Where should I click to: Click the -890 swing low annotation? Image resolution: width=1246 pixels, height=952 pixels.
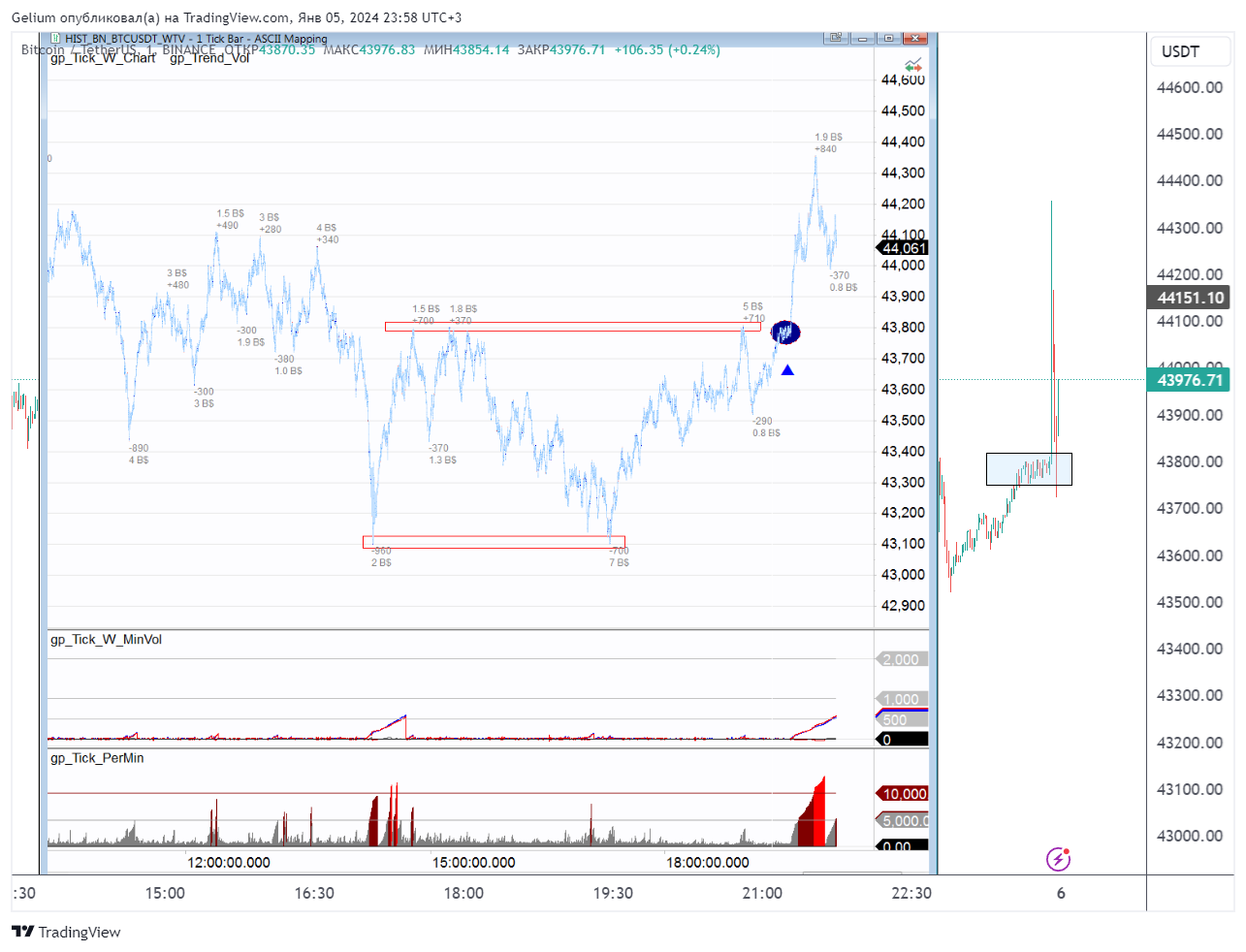tap(139, 448)
